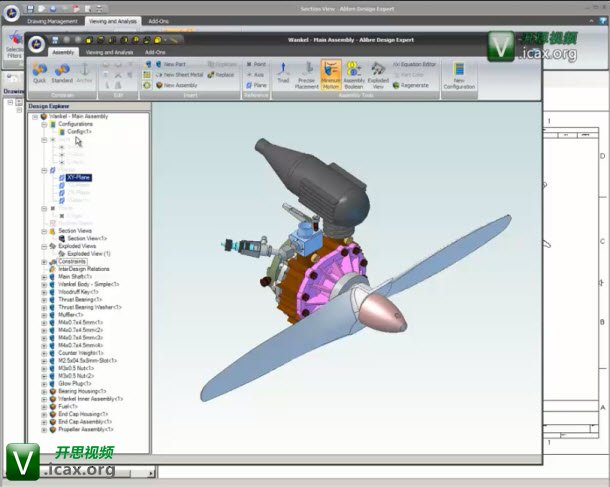
Task: Open Precise Placement tool
Action: pos(307,75)
